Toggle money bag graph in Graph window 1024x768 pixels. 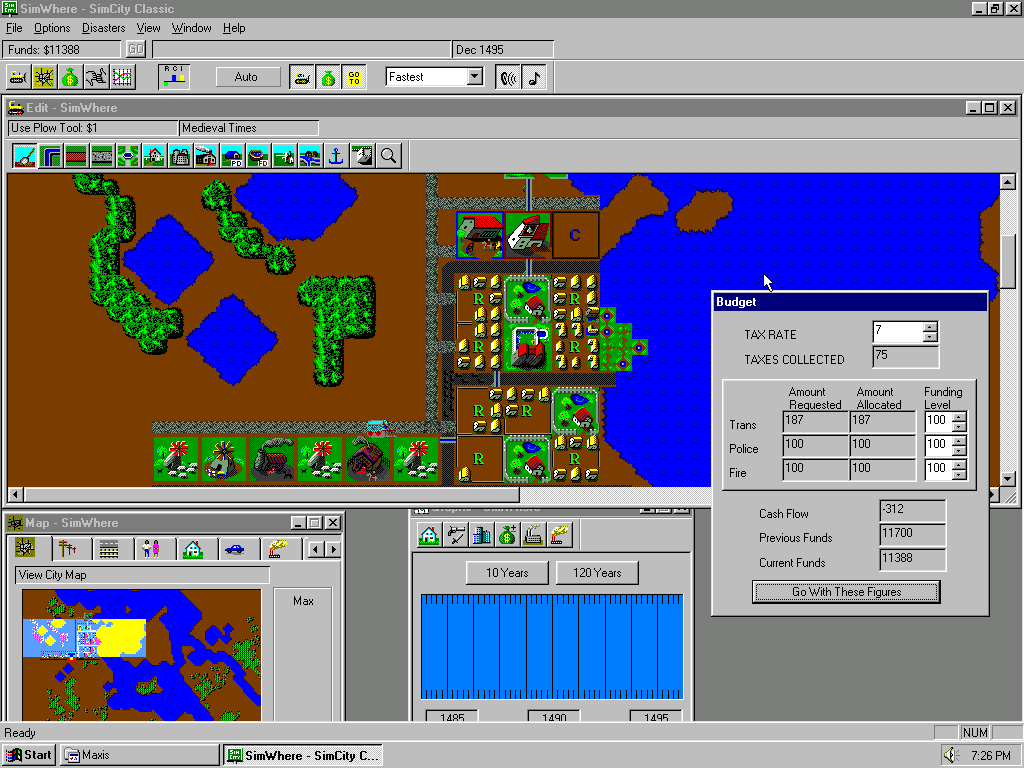point(507,536)
